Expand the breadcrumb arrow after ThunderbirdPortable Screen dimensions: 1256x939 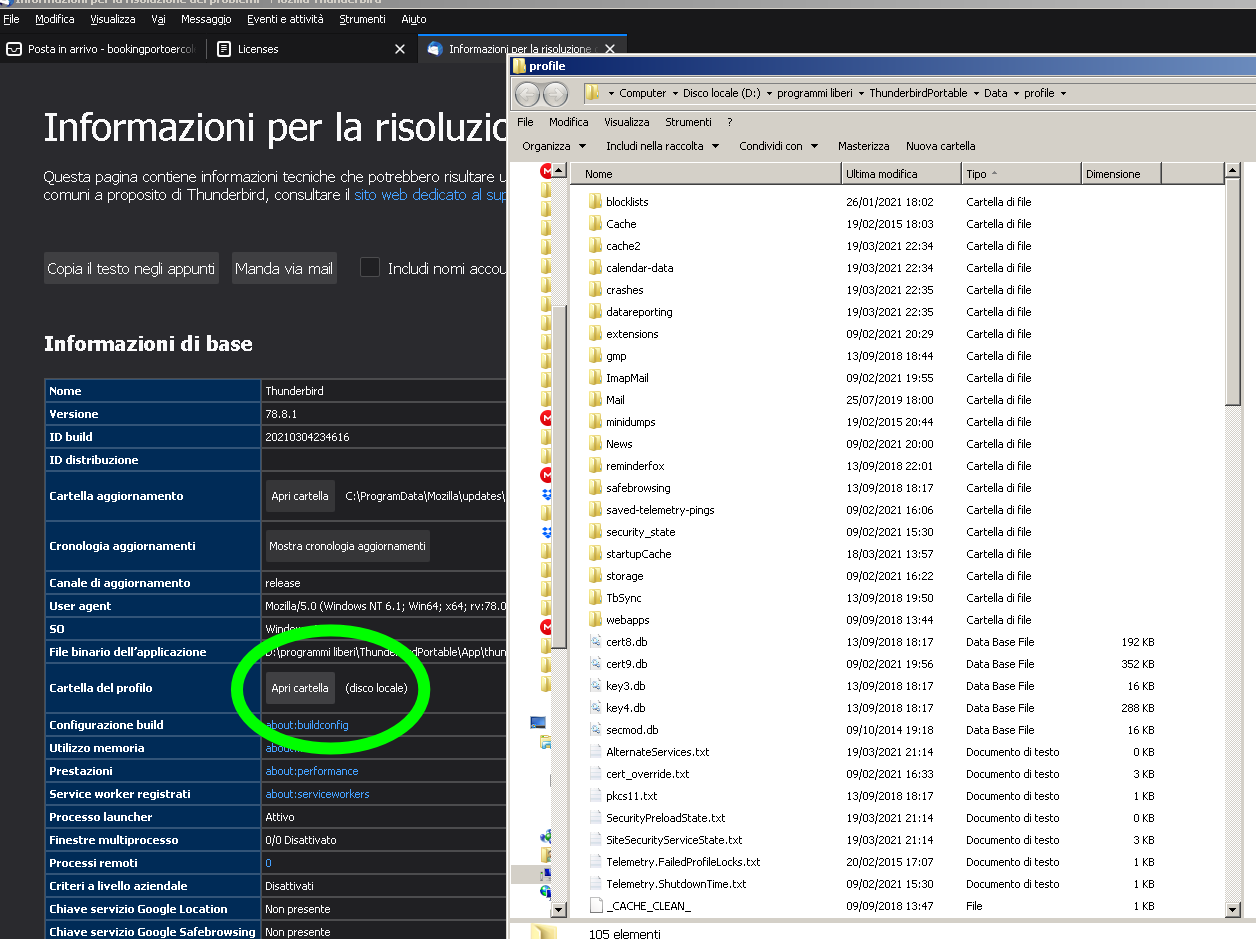(976, 93)
